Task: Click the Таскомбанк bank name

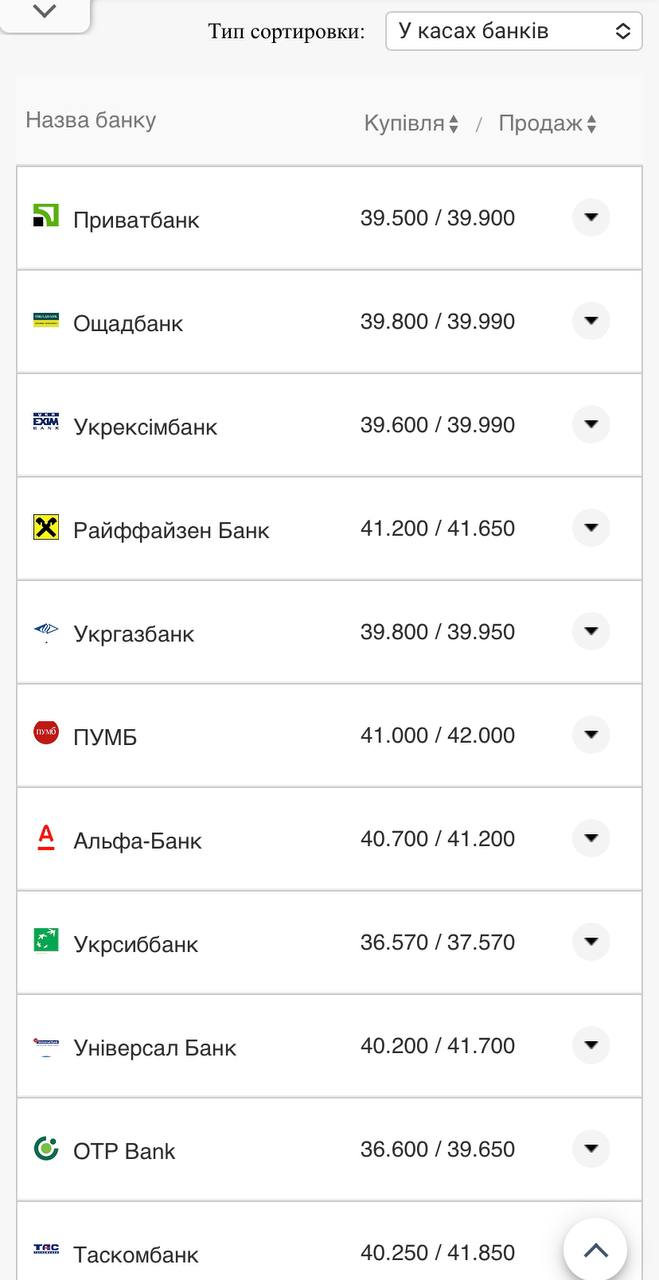Action: [136, 1255]
